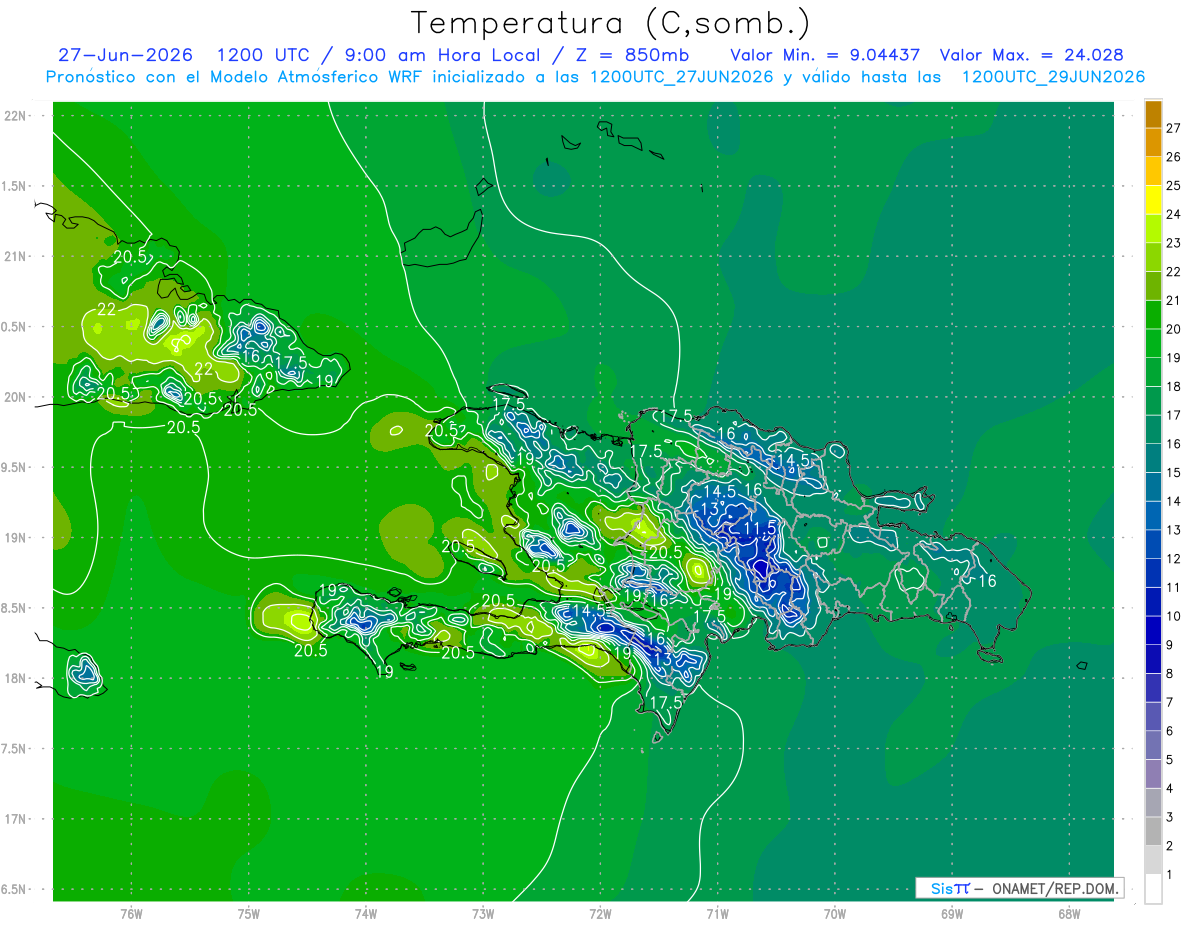Click the '20N' latitude axis label
Viewport: 1200px width, 927px height.
tap(16, 397)
